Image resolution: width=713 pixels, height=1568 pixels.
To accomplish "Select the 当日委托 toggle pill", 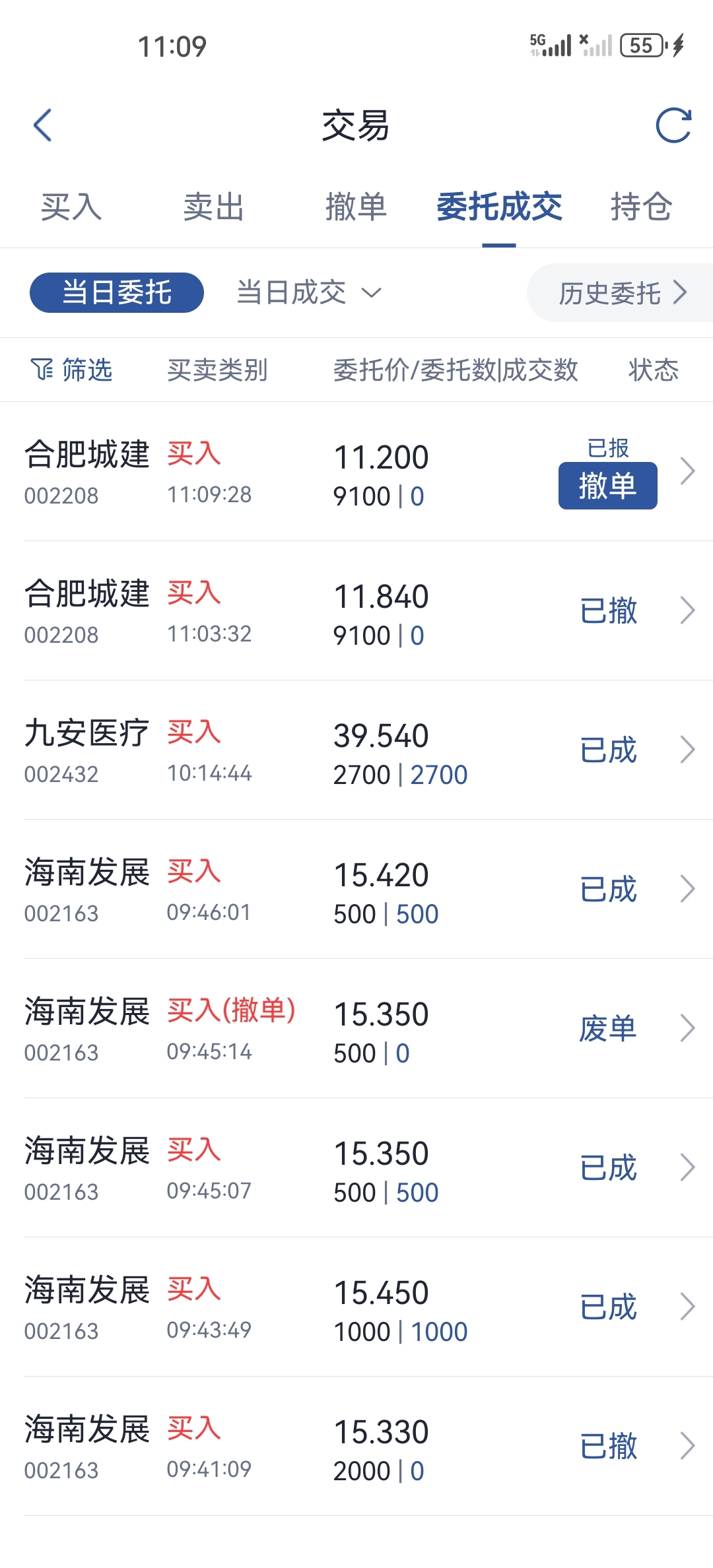I will point(117,292).
